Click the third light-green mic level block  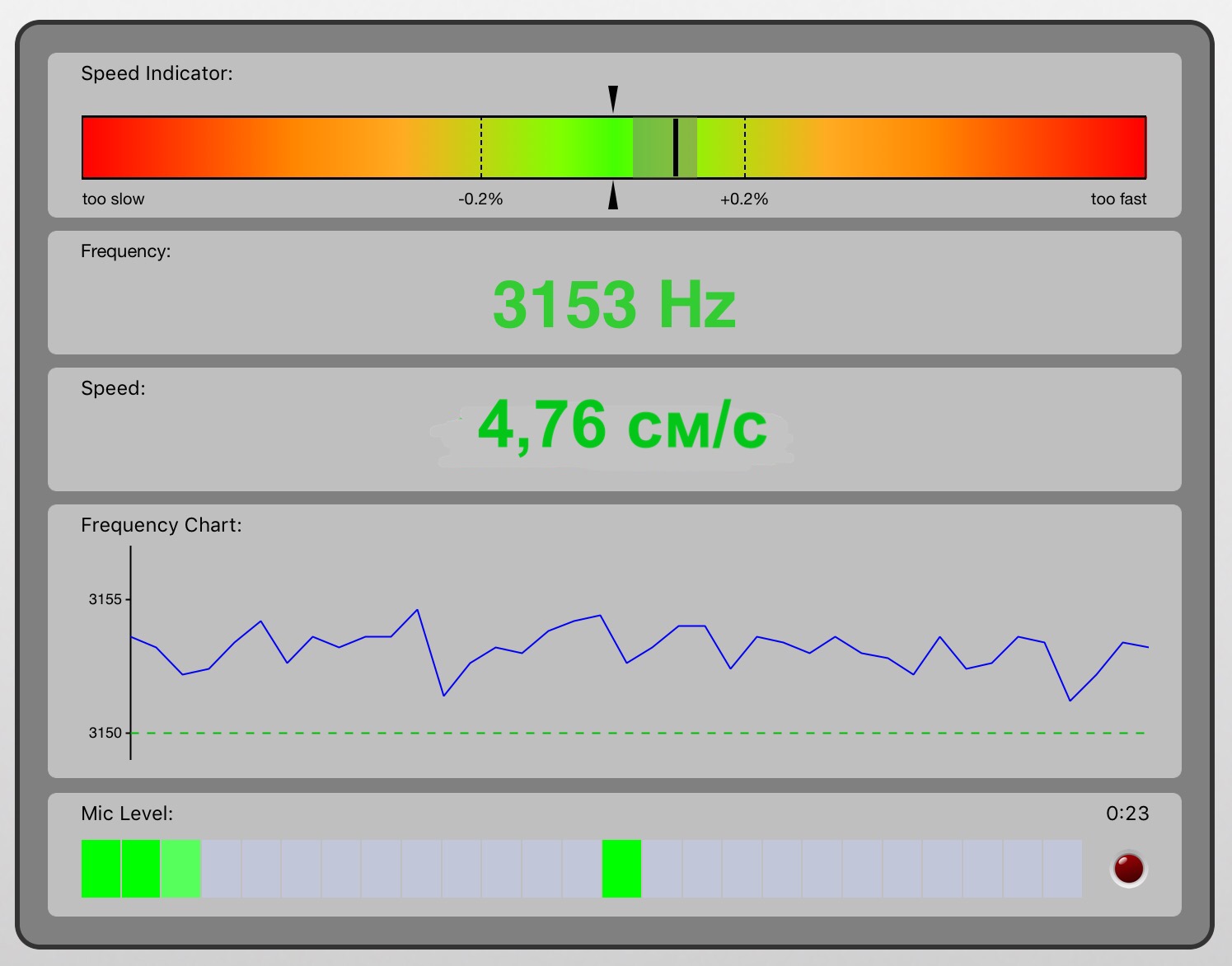coord(180,868)
